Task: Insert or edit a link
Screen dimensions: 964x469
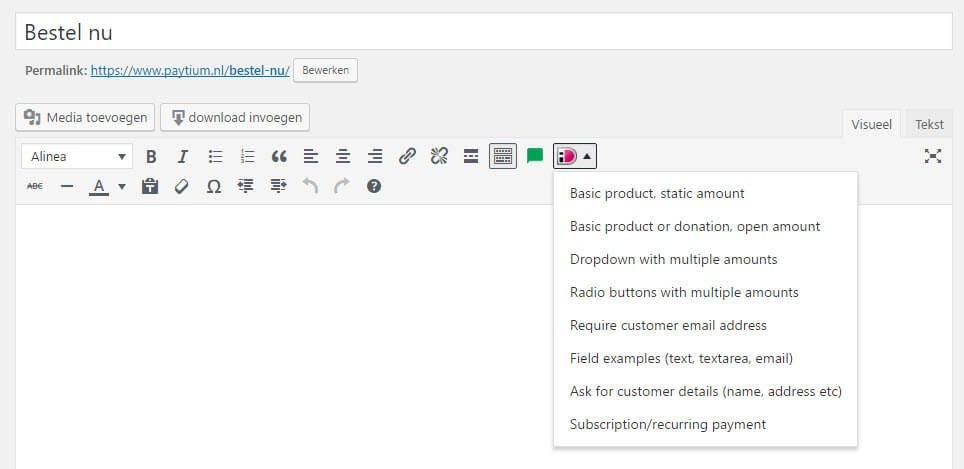Action: point(407,156)
